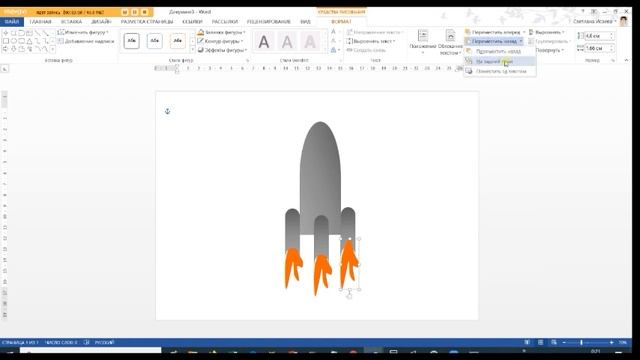640x360 pixels.
Task: Pick the second Абв shape style thumbnail
Action: tap(155, 41)
